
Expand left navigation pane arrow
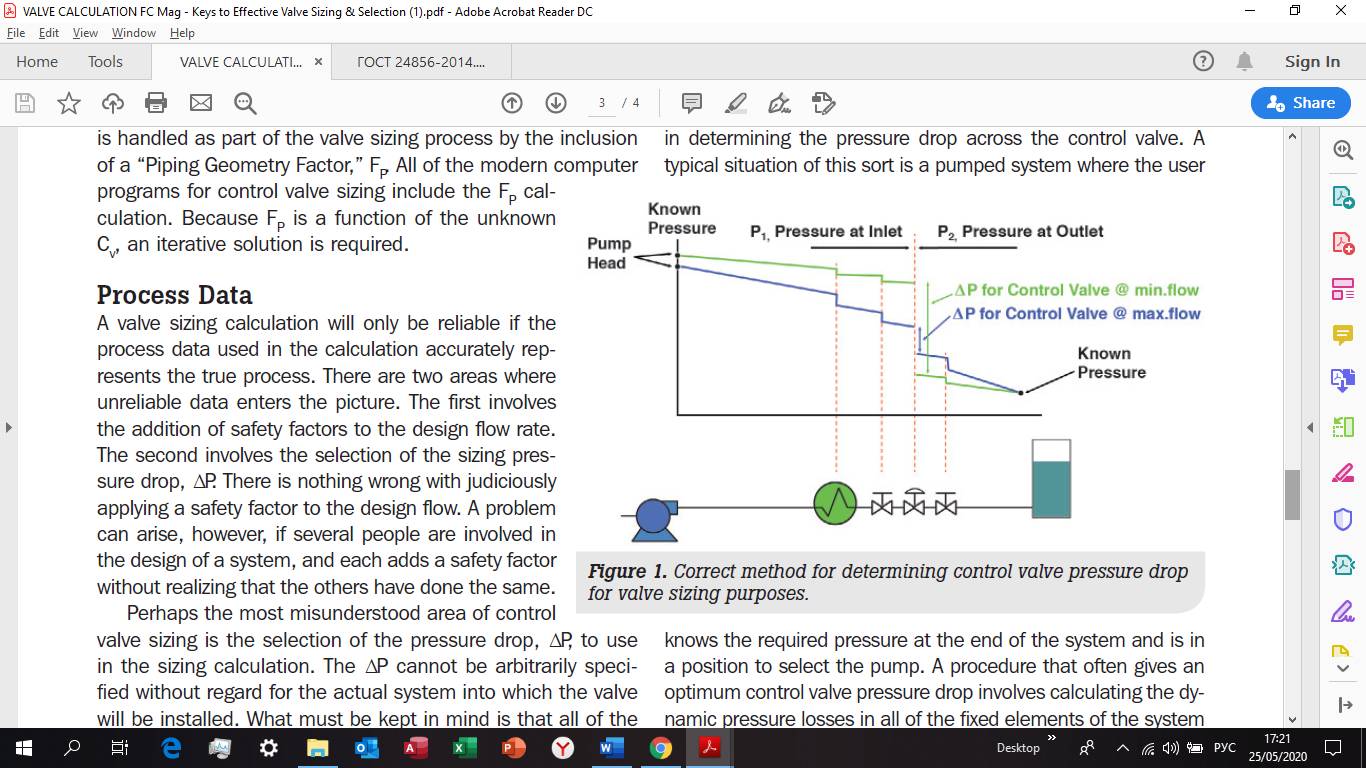(9, 427)
